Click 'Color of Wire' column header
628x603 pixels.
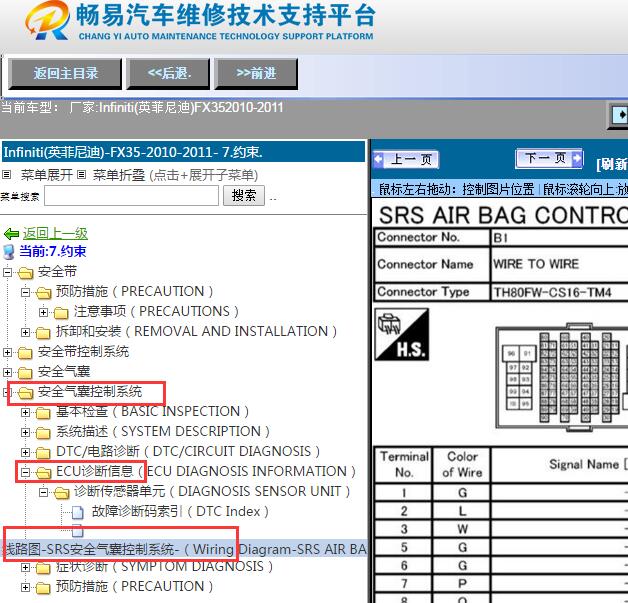[462, 464]
